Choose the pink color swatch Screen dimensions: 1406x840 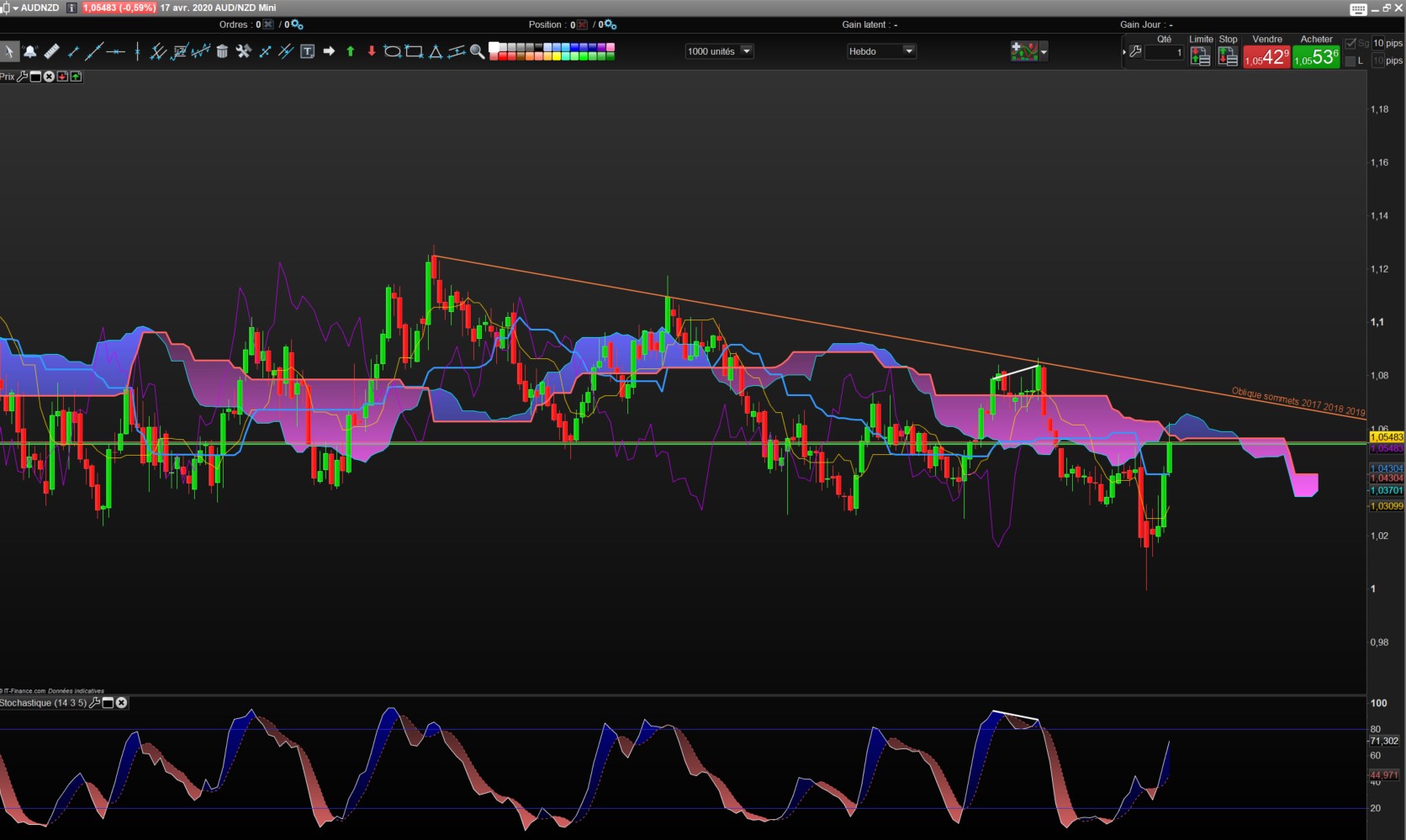point(610,48)
